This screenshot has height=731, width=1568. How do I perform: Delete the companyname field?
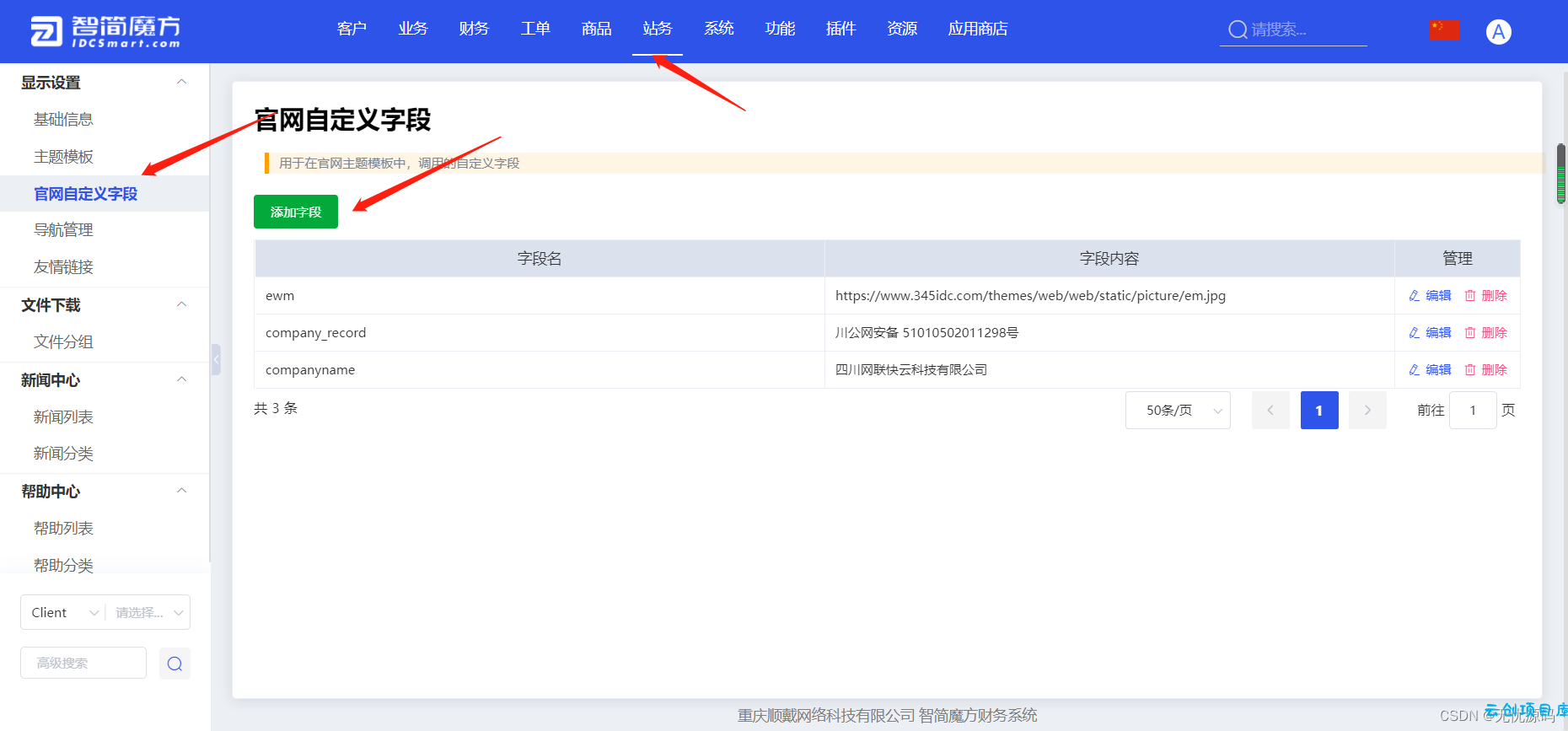[x=1485, y=370]
